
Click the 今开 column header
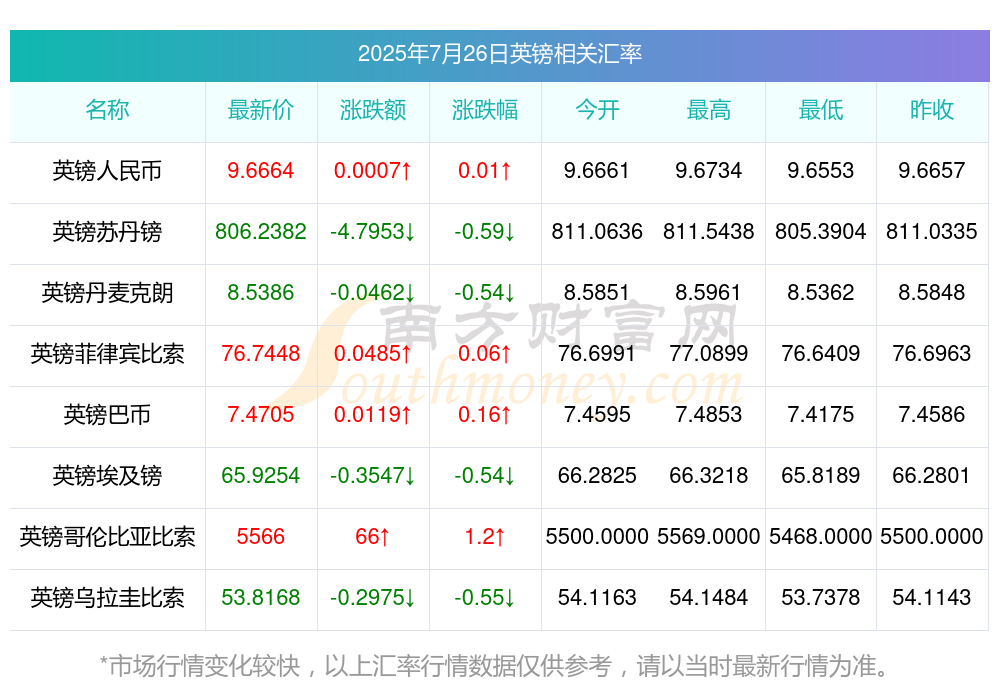(x=597, y=110)
